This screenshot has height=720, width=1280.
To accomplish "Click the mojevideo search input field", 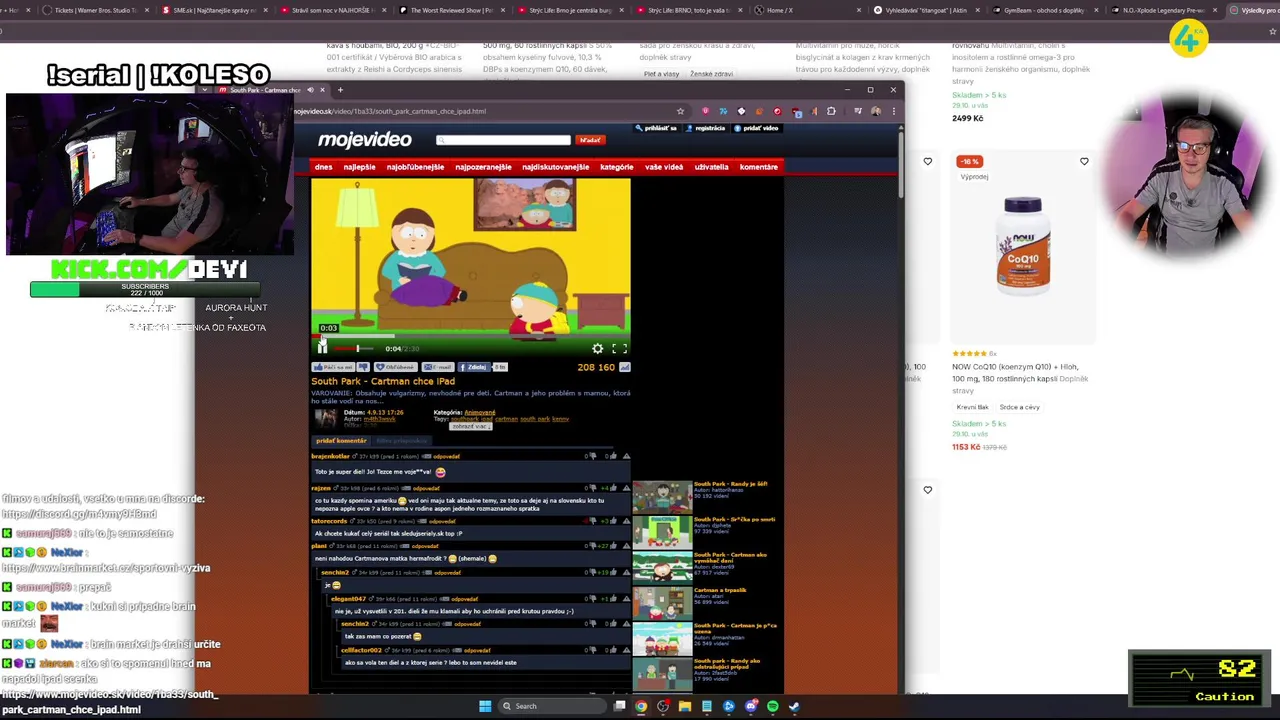I will tap(503, 140).
